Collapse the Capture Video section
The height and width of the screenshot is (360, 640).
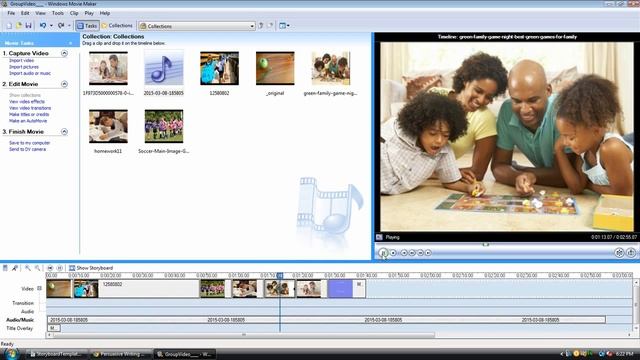[64, 53]
